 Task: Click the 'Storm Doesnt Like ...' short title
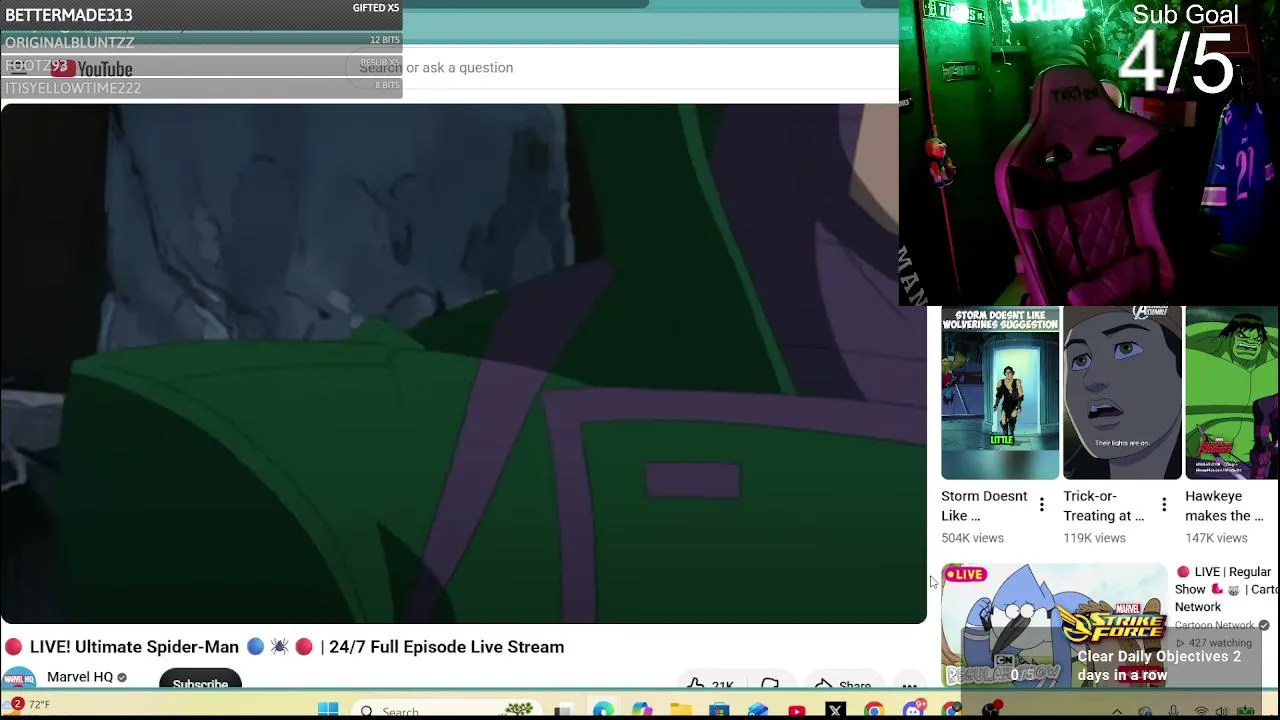(x=984, y=506)
